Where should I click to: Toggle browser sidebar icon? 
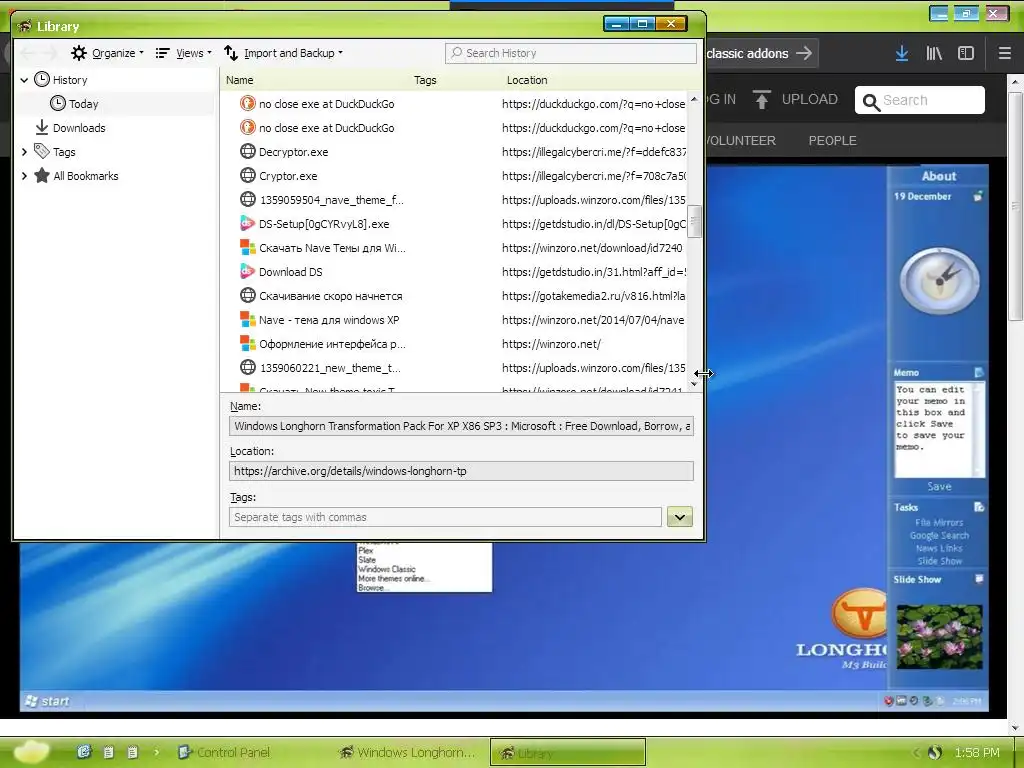point(966,53)
